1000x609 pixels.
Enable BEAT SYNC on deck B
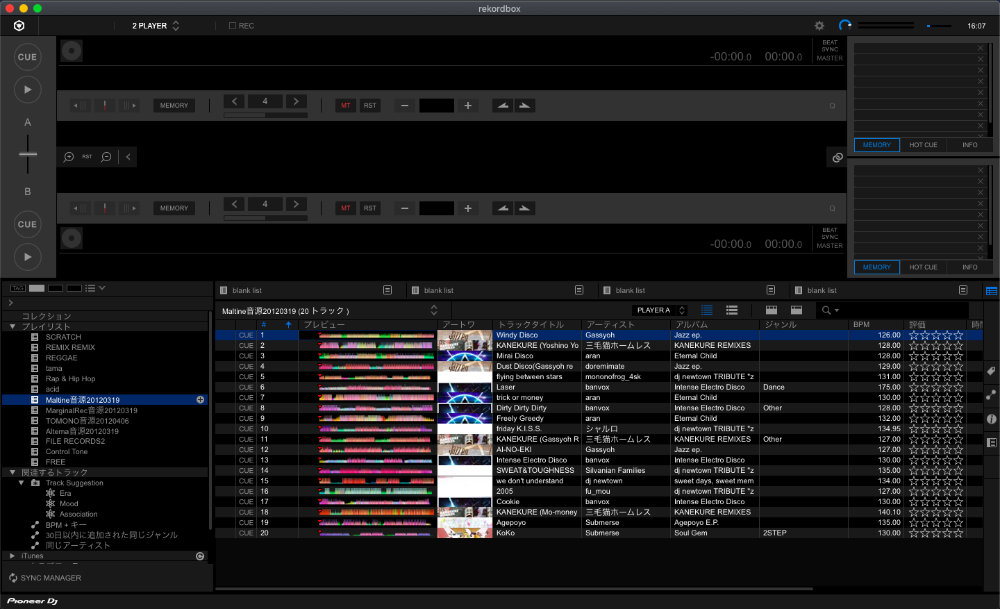click(830, 233)
